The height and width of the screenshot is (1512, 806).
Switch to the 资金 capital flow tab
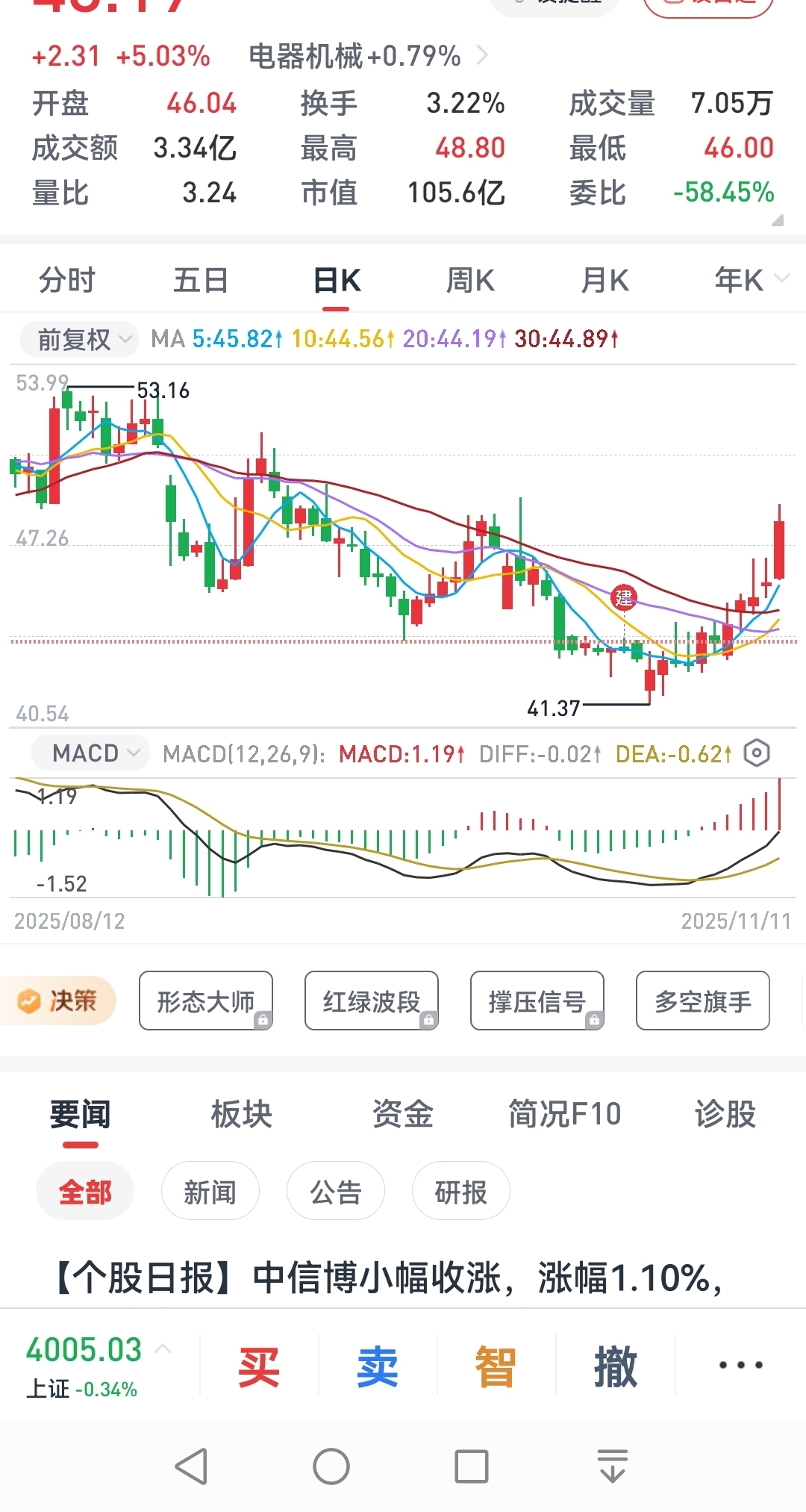(403, 1115)
